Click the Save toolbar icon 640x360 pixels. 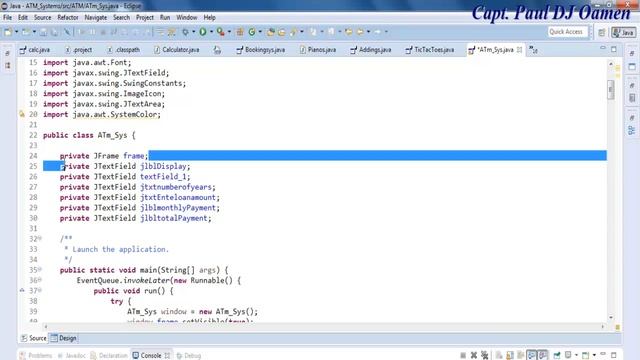(x=43, y=32)
